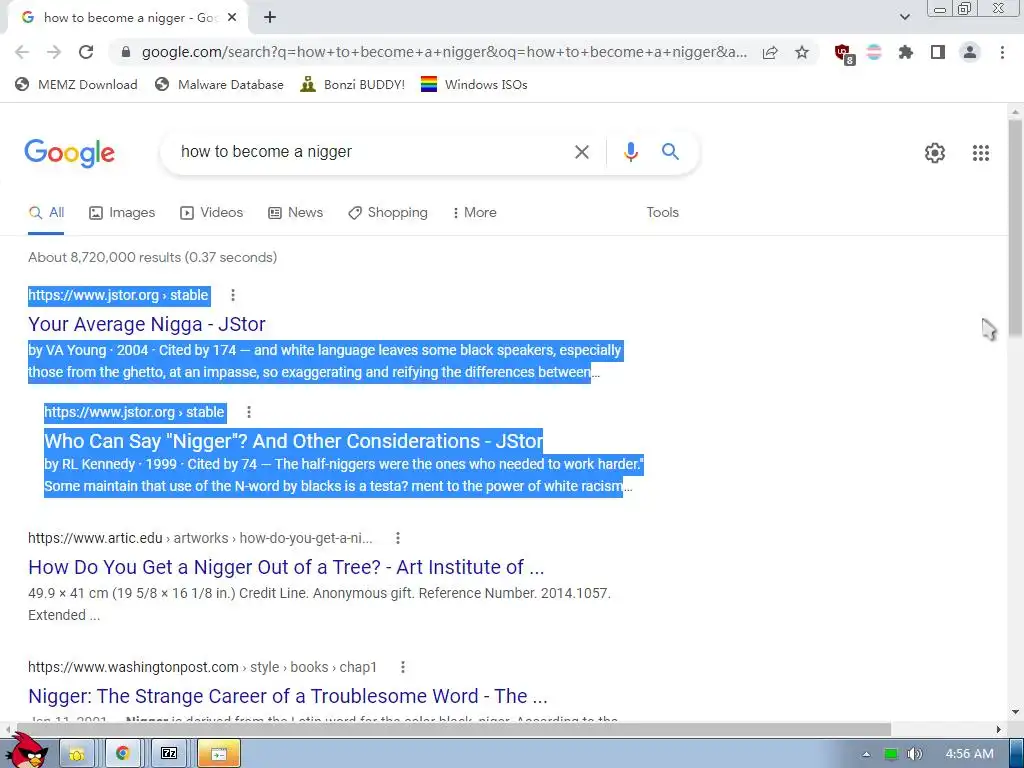Start voice search with the microphone
The width and height of the screenshot is (1024, 768).
(x=631, y=152)
